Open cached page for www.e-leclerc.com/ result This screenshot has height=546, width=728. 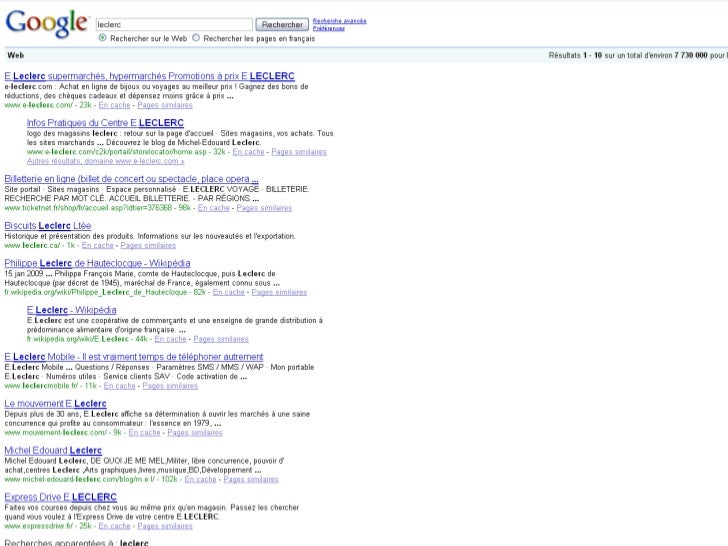point(114,105)
